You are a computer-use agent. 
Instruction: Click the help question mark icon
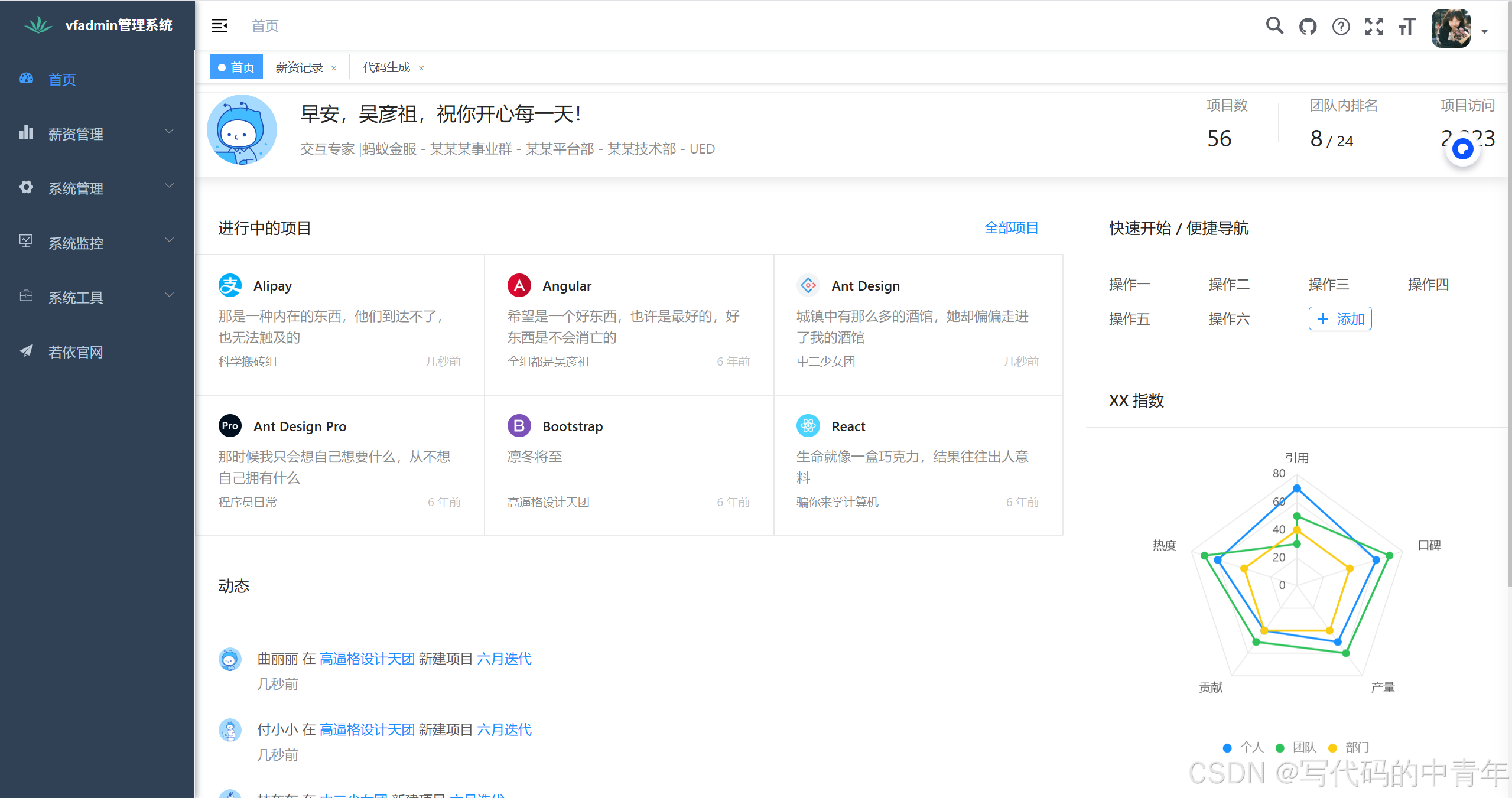coord(1341,27)
